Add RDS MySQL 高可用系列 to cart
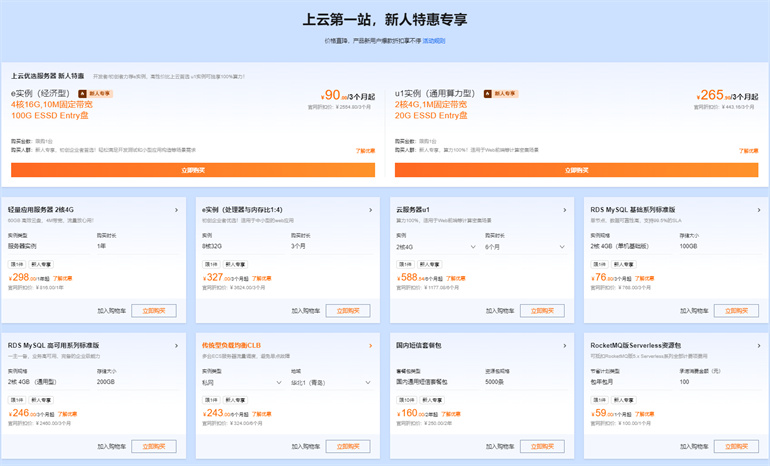The image size is (770, 466). tap(111, 446)
